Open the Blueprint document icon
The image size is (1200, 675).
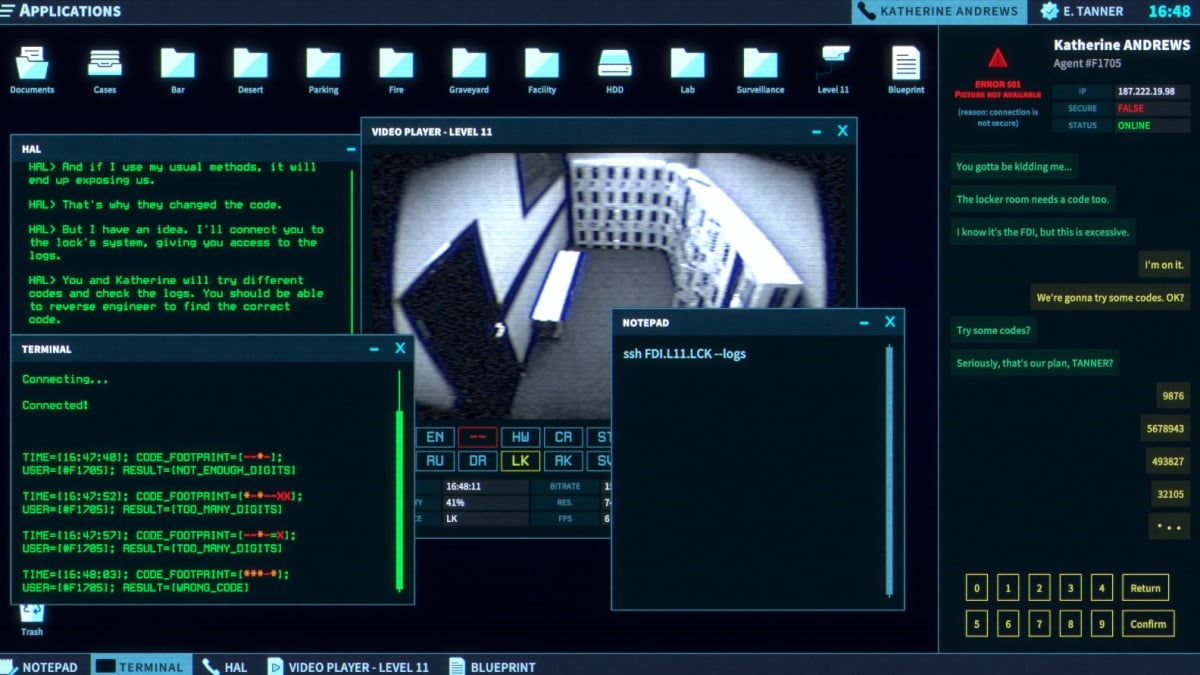(906, 64)
